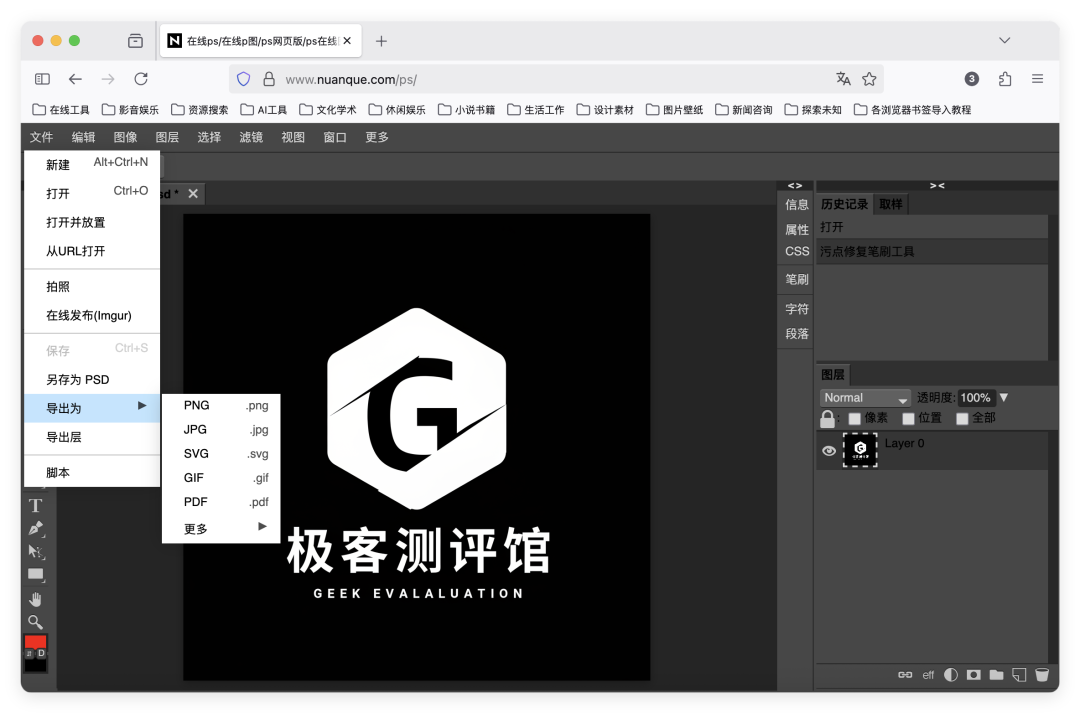1080x713 pixels.
Task: Check the 像素 lock checkbox
Action: click(x=855, y=419)
